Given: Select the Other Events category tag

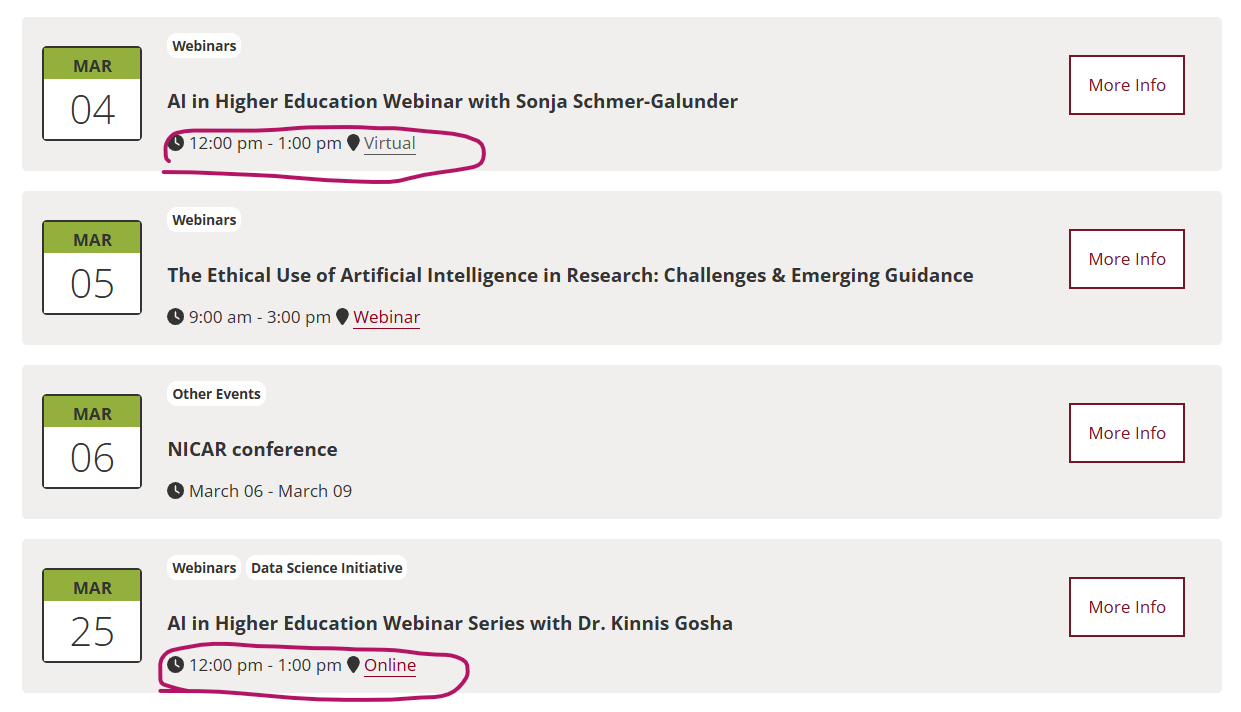Looking at the screenshot, I should [216, 394].
